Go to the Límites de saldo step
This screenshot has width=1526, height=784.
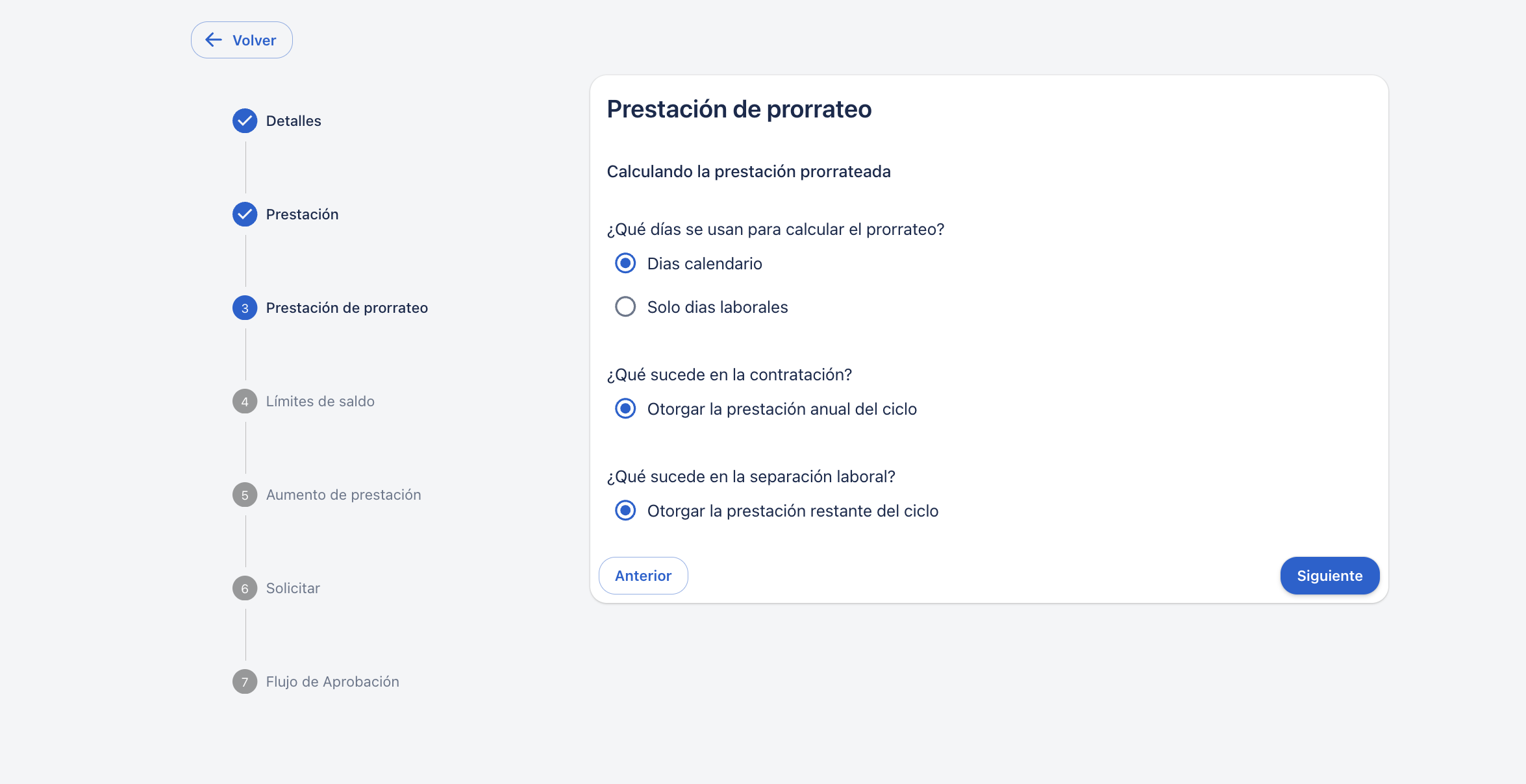[320, 401]
